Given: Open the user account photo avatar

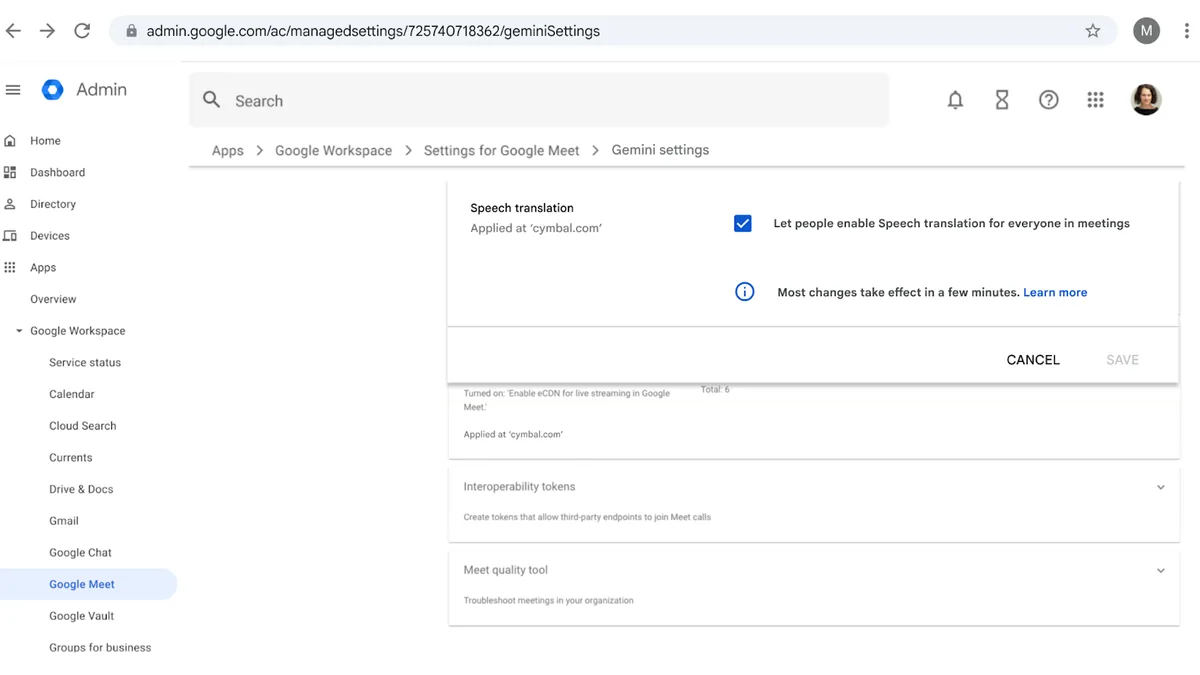Looking at the screenshot, I should point(1146,100).
